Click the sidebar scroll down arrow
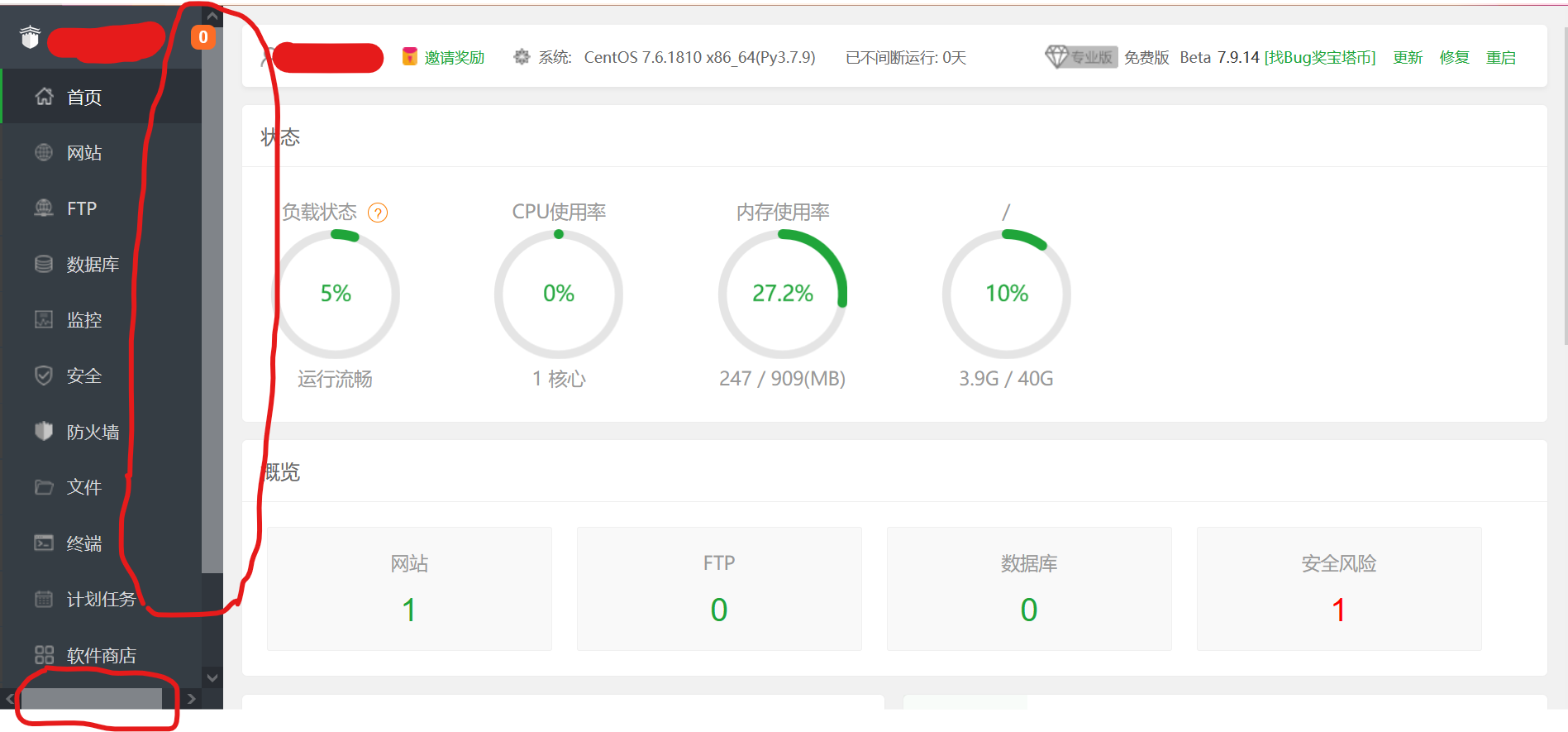Screen dimensions: 1568x732 tap(212, 677)
